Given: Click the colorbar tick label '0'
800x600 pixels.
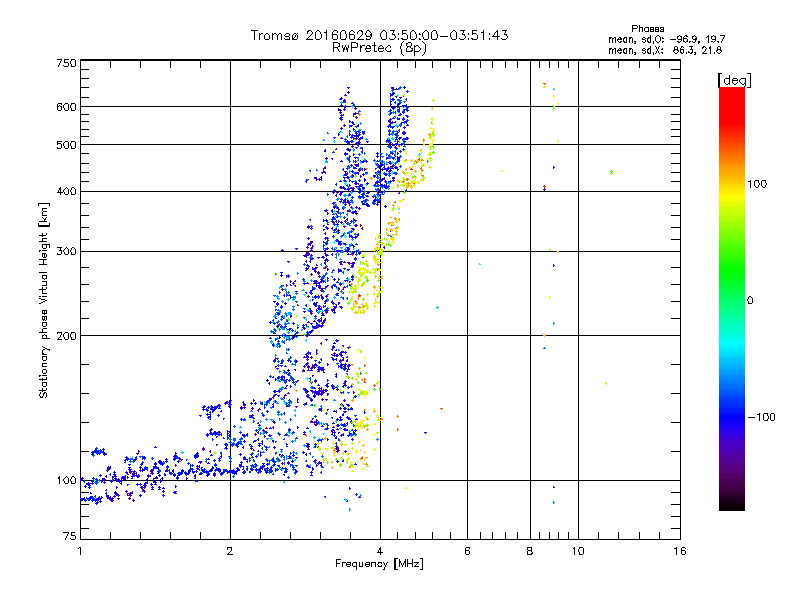Looking at the screenshot, I should tap(750, 301).
